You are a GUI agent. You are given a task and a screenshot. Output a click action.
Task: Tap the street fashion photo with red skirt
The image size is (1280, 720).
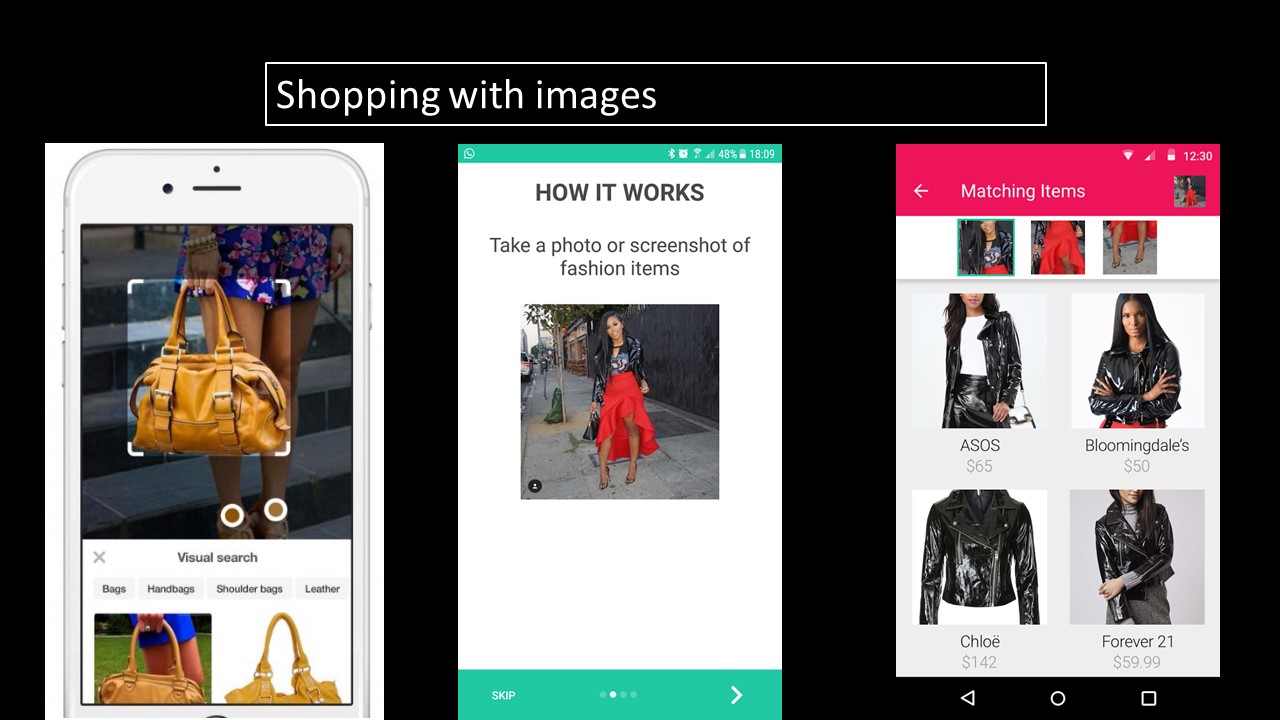click(620, 401)
